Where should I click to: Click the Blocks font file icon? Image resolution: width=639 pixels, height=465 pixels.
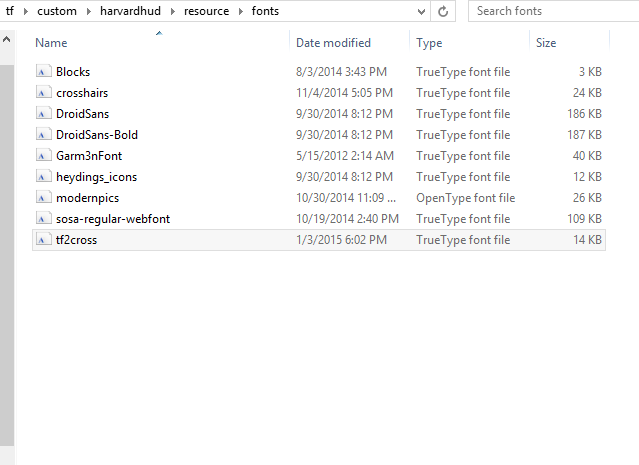click(x=43, y=71)
